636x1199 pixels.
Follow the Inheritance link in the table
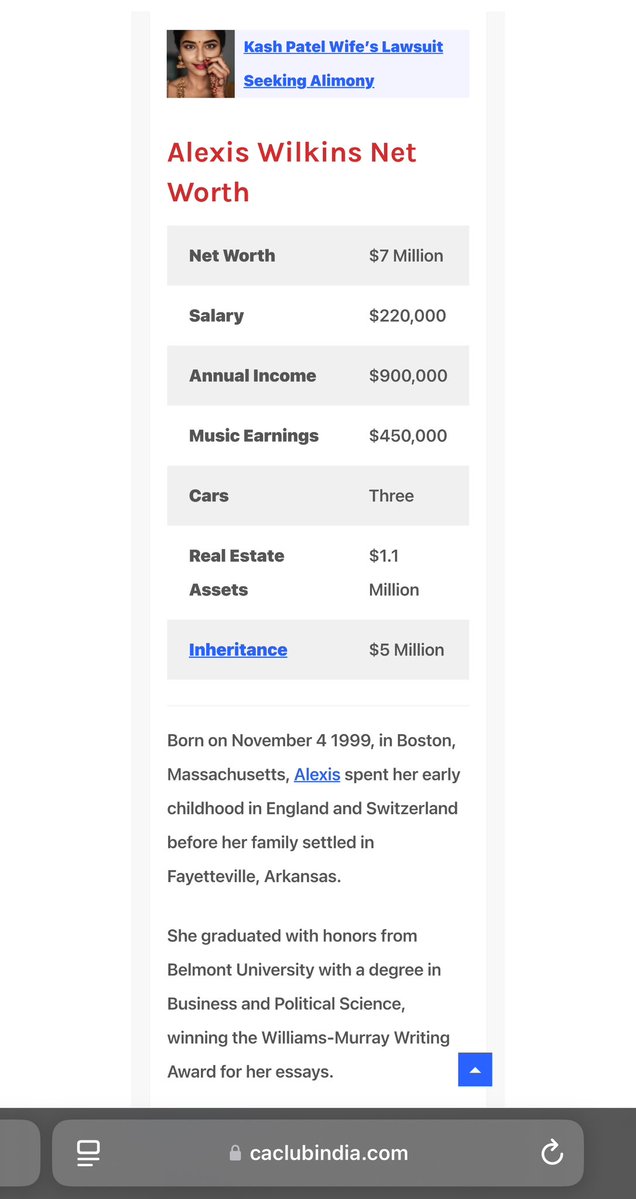[238, 650]
